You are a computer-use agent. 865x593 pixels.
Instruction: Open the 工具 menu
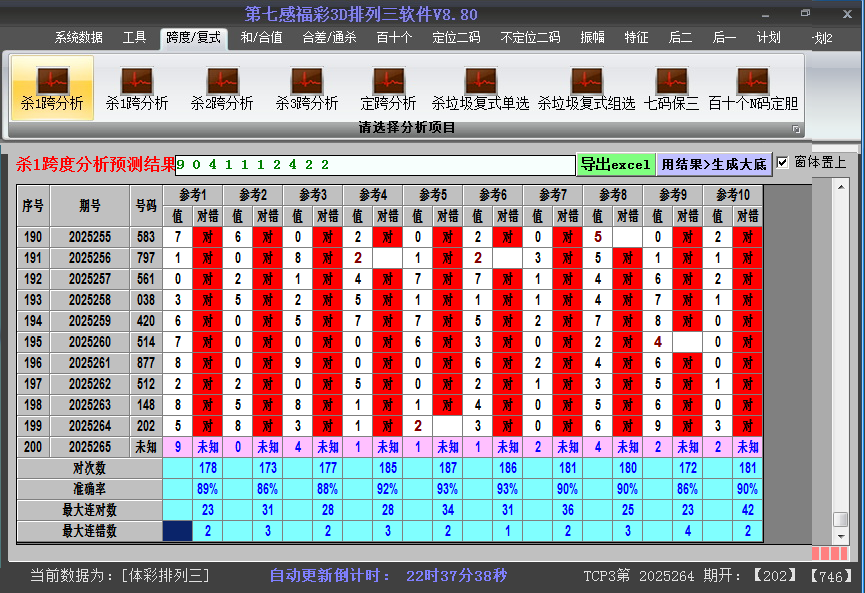[135, 38]
